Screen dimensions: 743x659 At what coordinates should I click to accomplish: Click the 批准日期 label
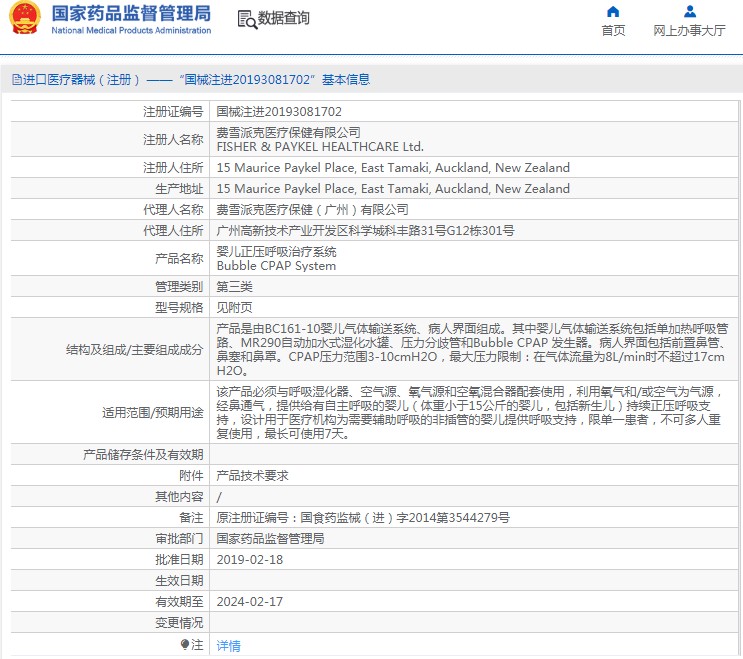(x=179, y=560)
